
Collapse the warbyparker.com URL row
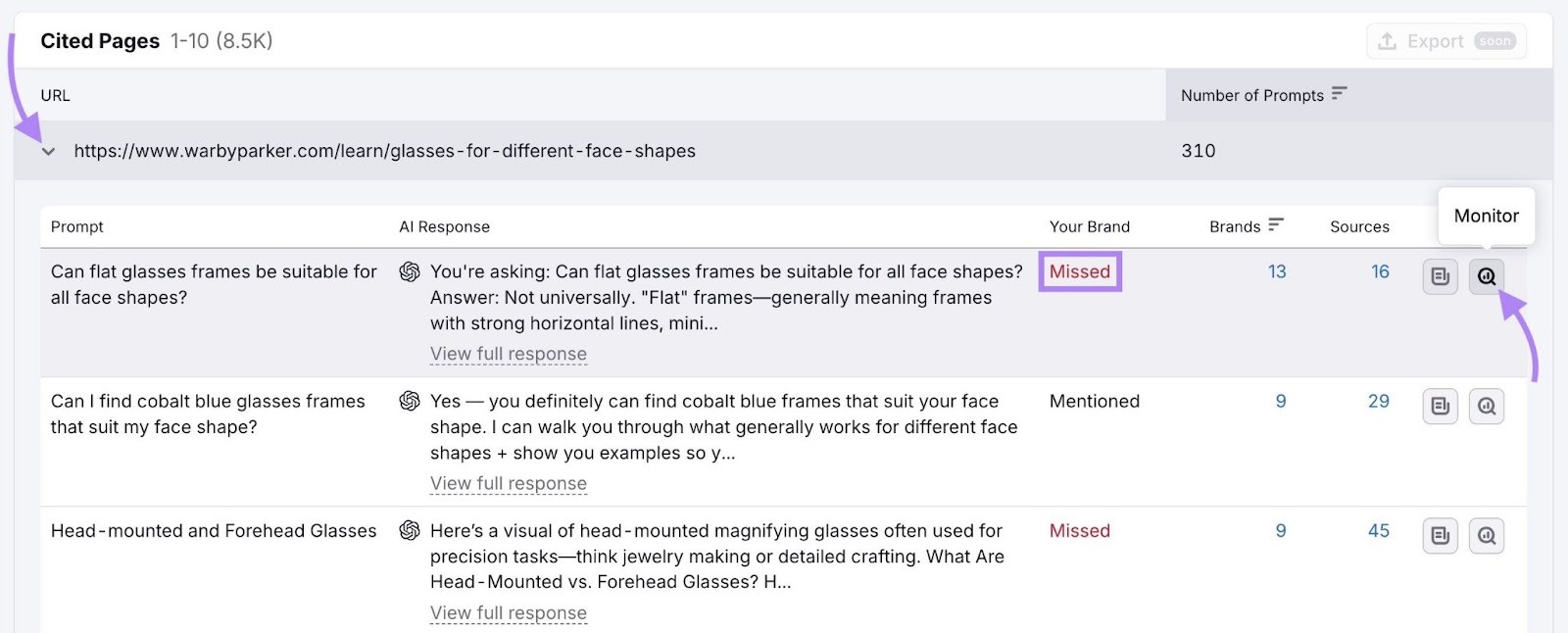click(48, 151)
